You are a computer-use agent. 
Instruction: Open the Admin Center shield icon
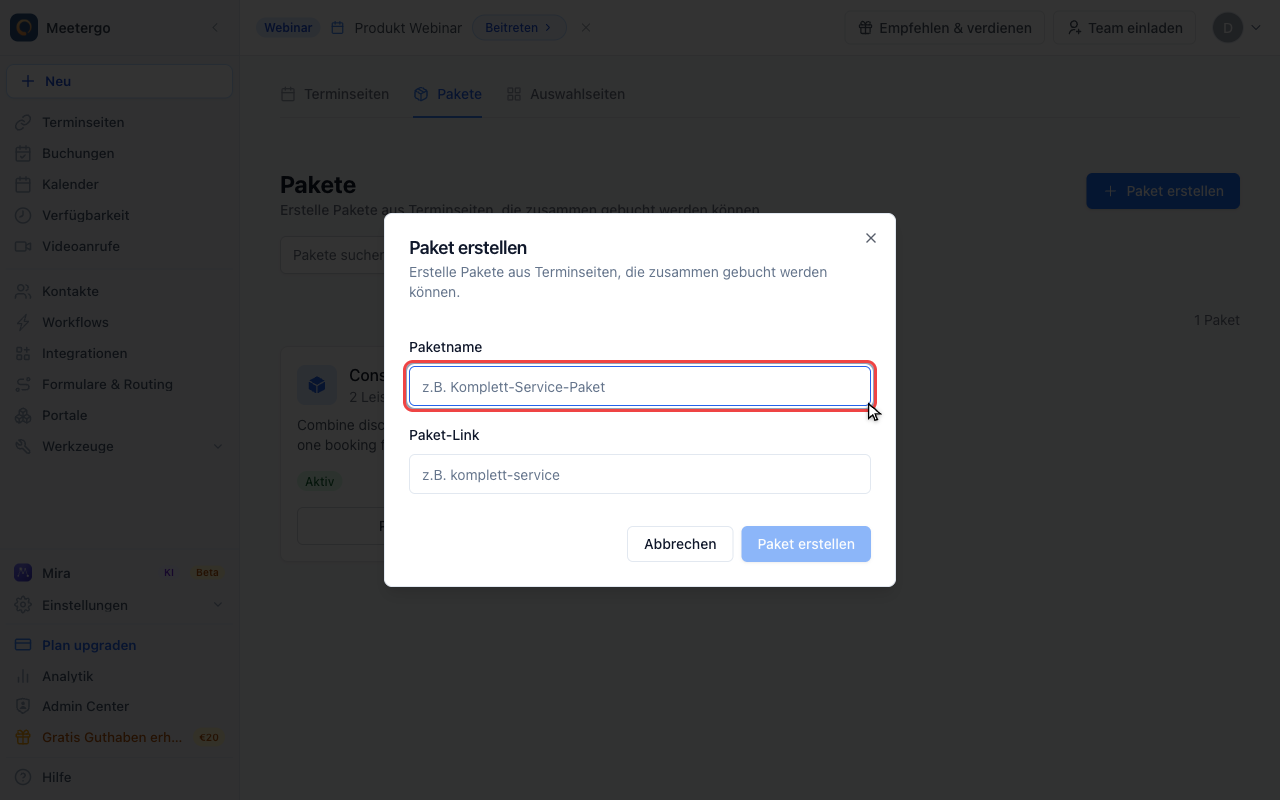coord(23,706)
